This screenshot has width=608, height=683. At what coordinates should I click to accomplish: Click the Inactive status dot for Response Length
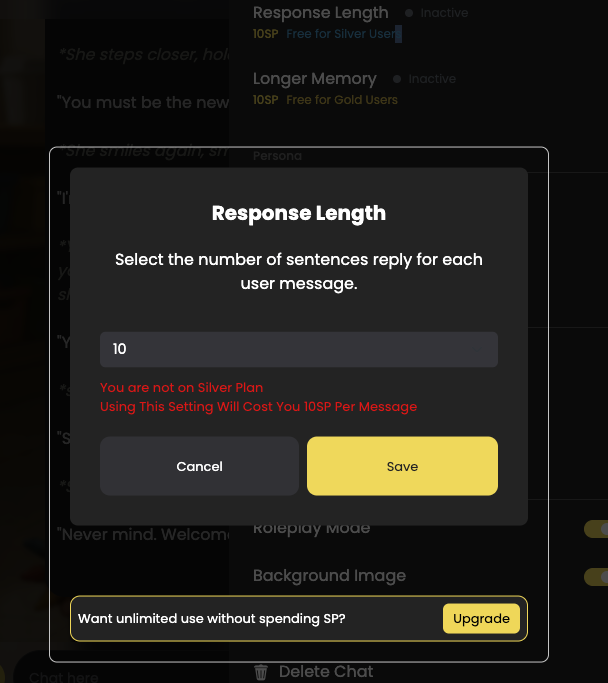[409, 13]
